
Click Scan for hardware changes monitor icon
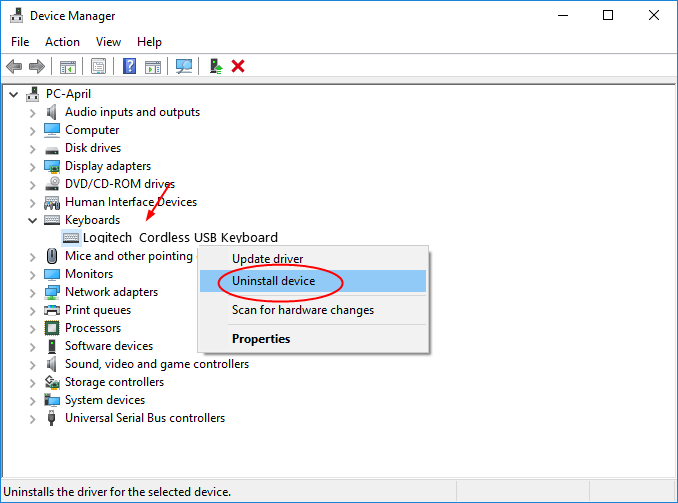coord(184,67)
